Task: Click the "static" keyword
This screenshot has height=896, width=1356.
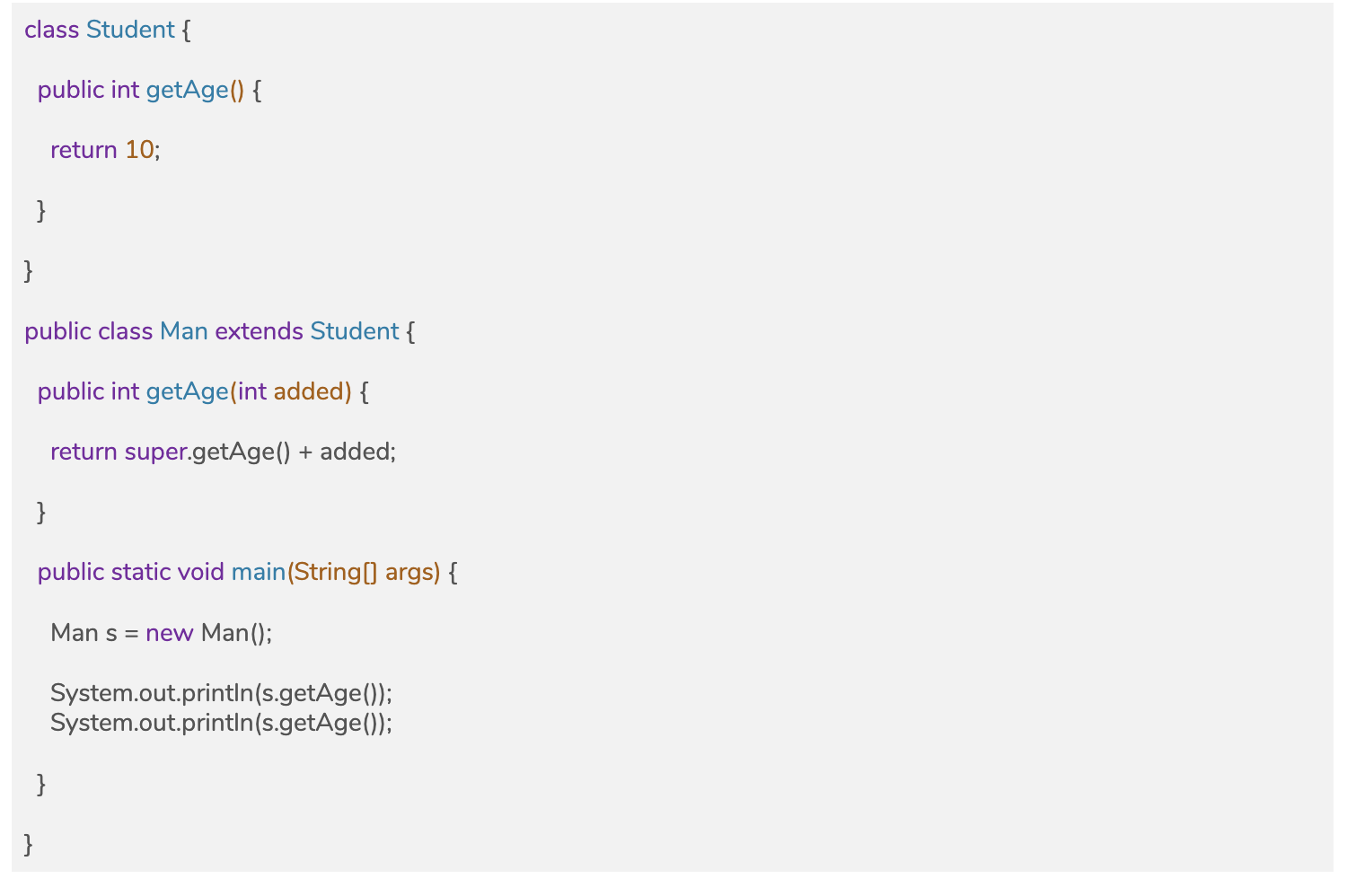Action: [141, 572]
